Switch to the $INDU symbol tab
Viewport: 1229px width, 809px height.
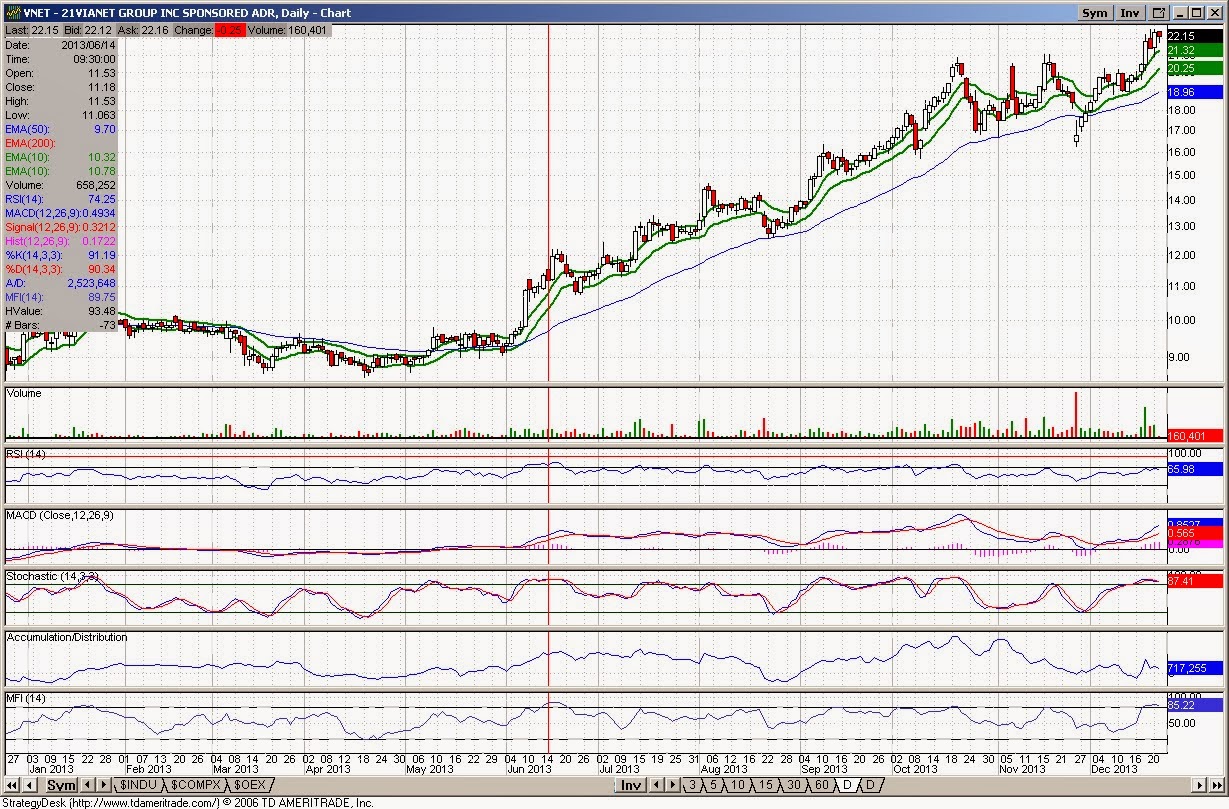tap(137, 785)
